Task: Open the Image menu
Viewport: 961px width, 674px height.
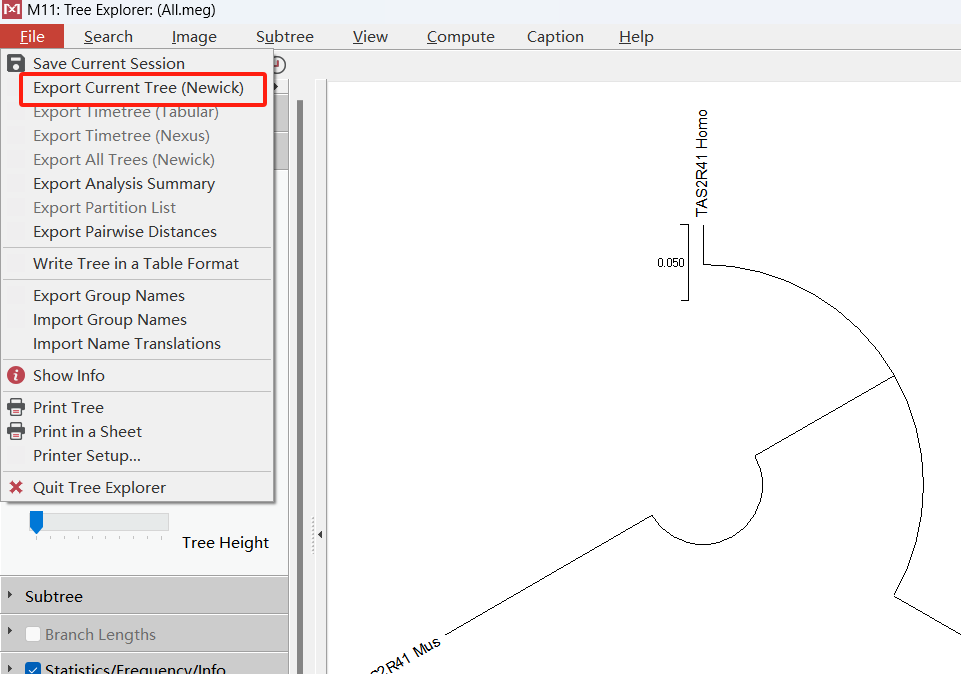Action: [194, 37]
